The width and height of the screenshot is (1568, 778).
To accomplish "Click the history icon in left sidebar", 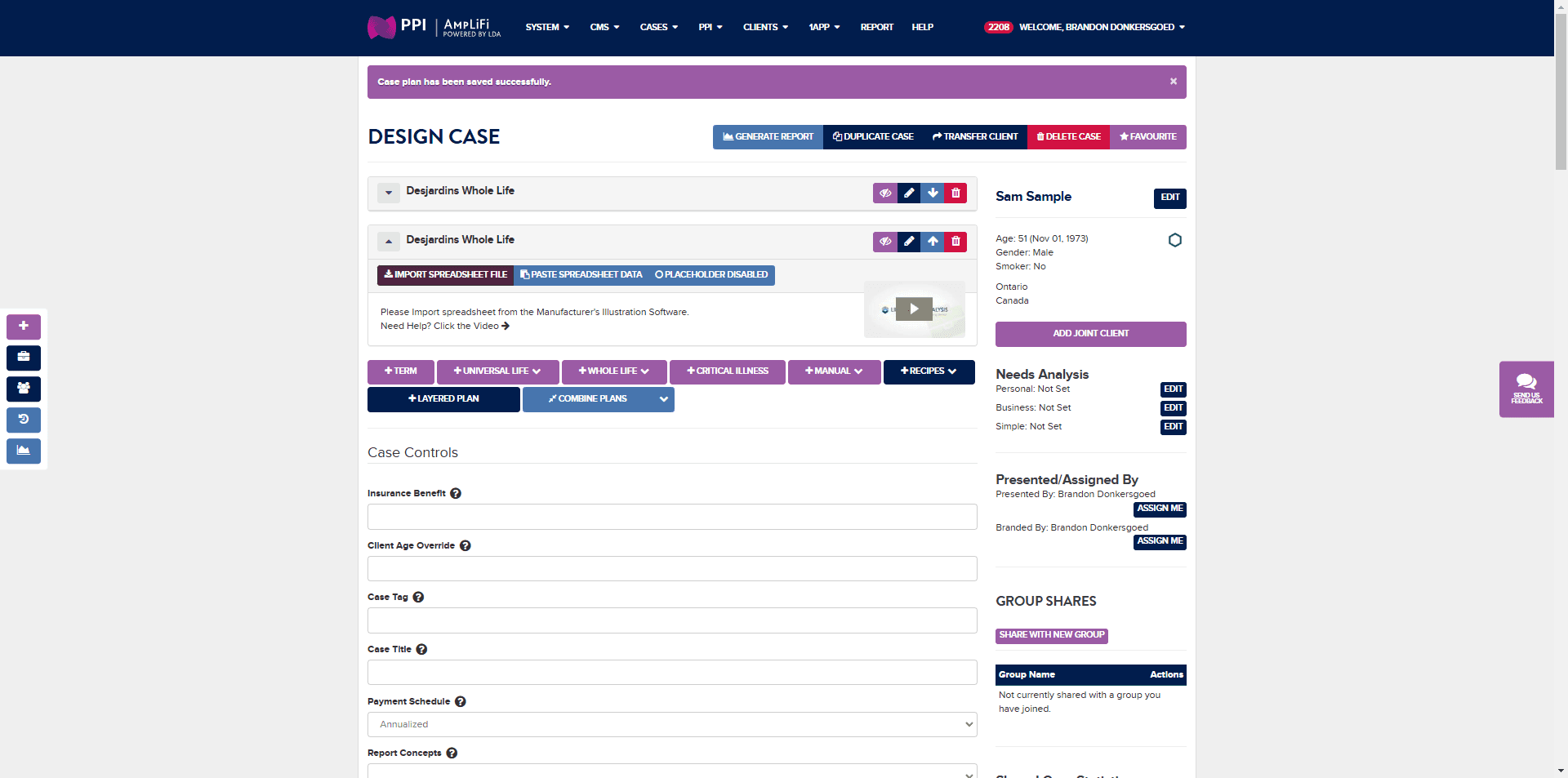I will click(x=24, y=420).
